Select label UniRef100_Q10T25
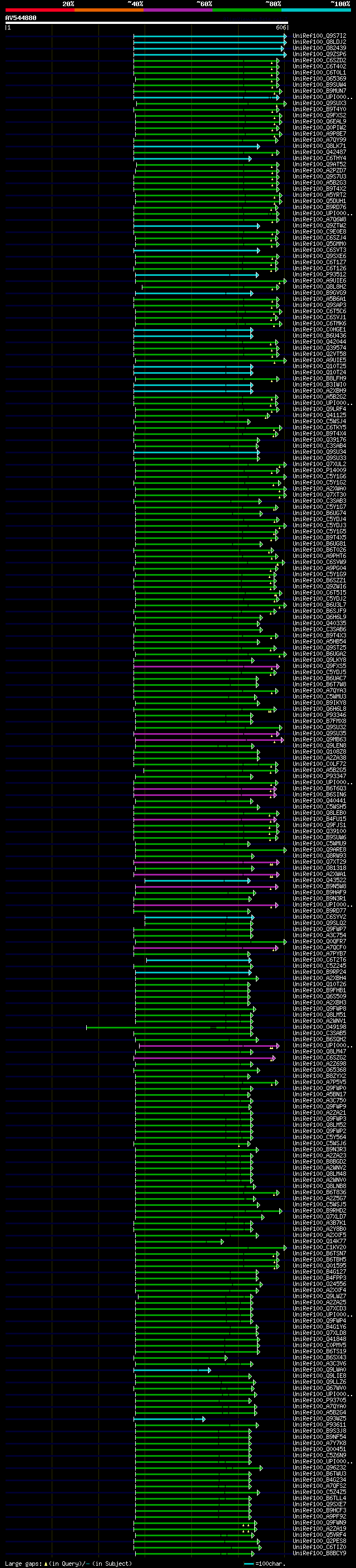 (x=319, y=367)
